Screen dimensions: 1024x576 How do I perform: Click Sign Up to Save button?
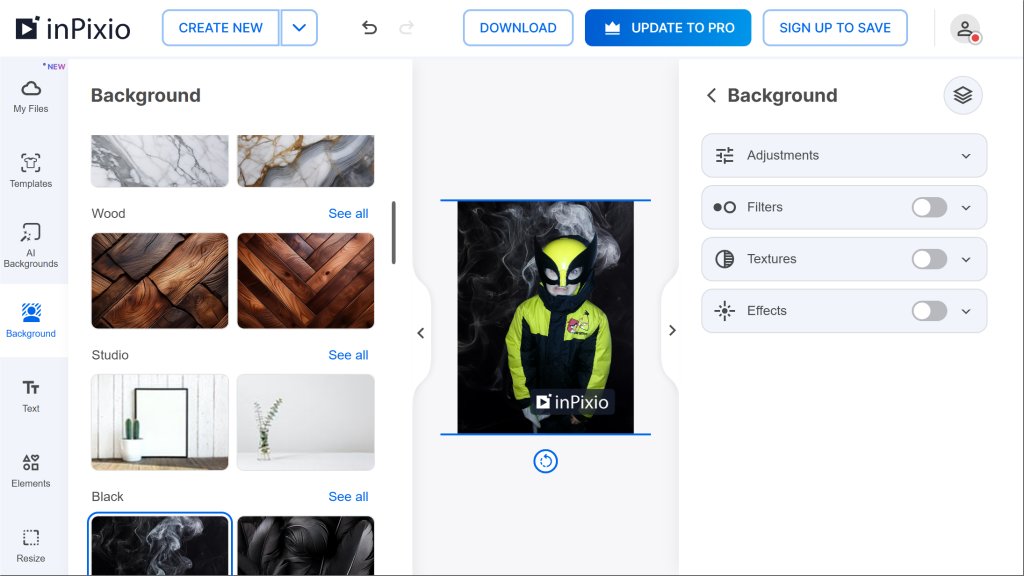(x=835, y=27)
